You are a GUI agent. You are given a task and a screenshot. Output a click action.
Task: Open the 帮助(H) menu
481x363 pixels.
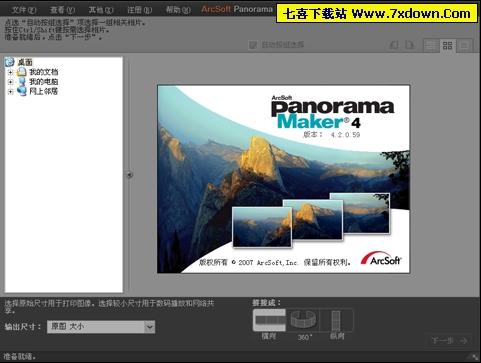(x=178, y=10)
